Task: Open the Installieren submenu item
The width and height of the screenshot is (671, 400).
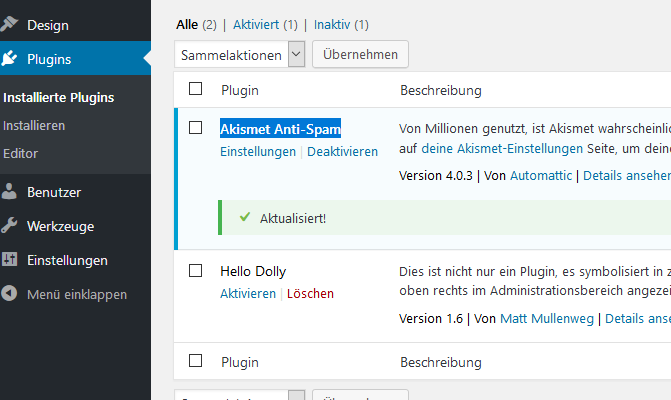Action: click(34, 125)
